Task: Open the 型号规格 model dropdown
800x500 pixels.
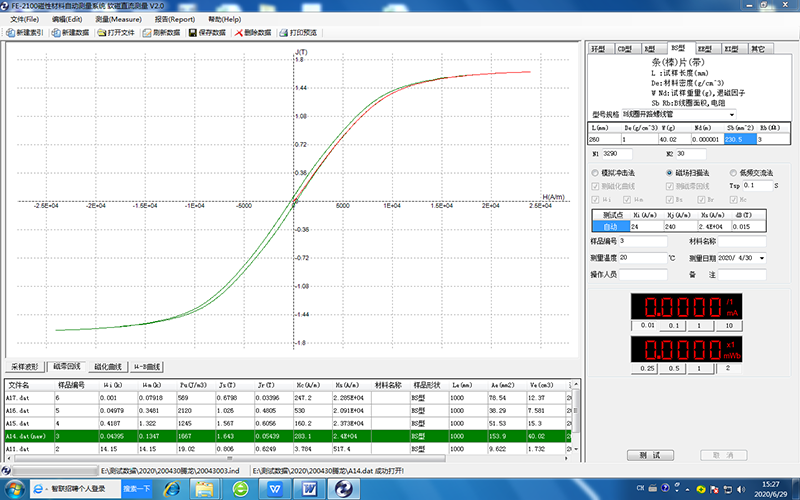Action: coord(732,115)
